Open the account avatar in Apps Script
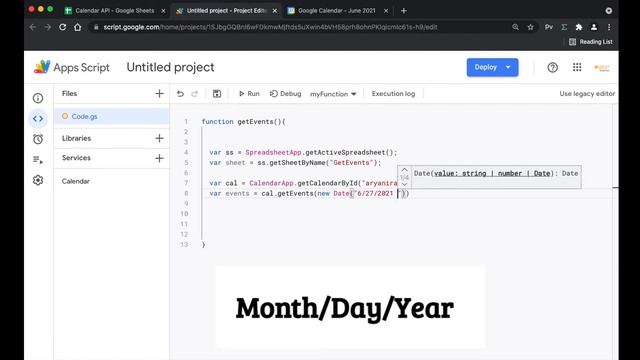The image size is (640, 360). 602,68
